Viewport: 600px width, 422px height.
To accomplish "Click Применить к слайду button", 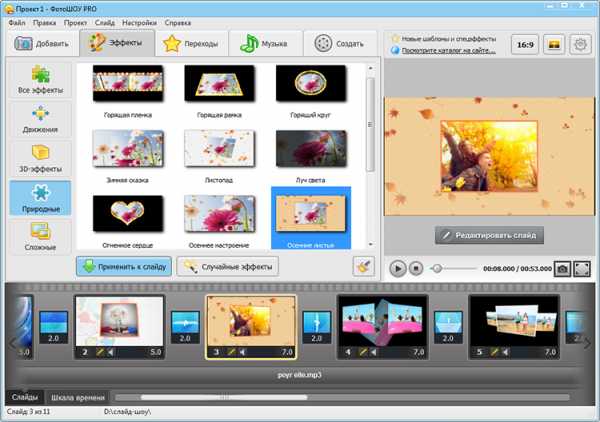I will (124, 266).
